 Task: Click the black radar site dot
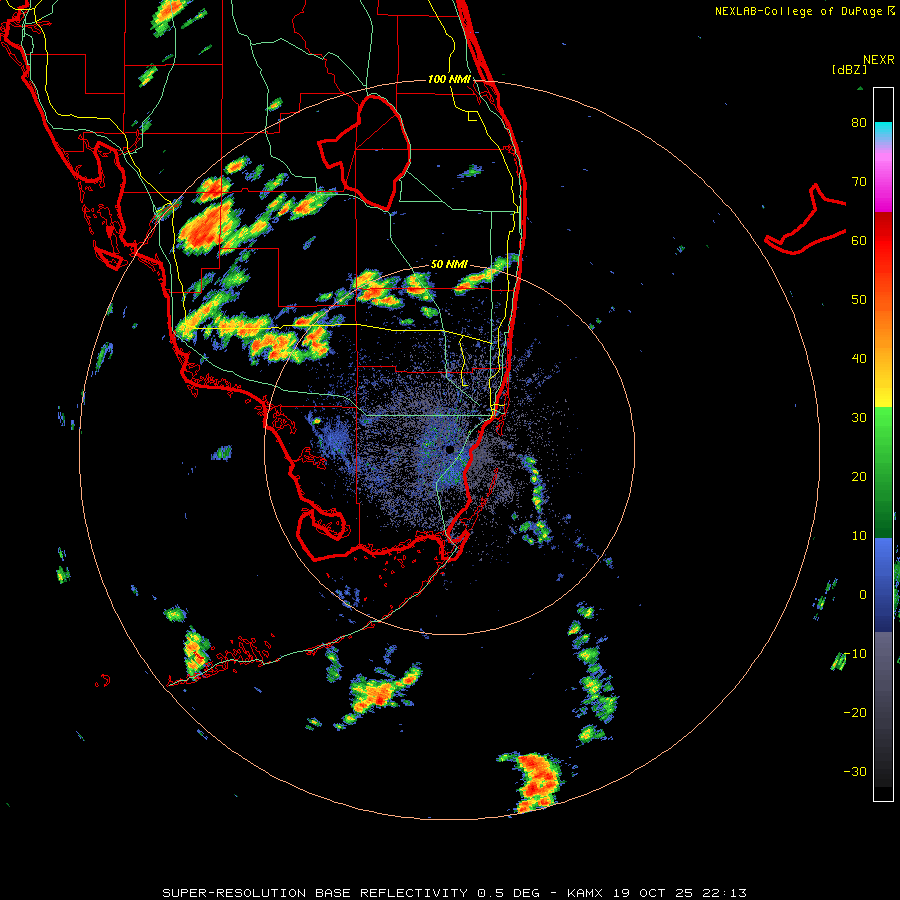449,449
